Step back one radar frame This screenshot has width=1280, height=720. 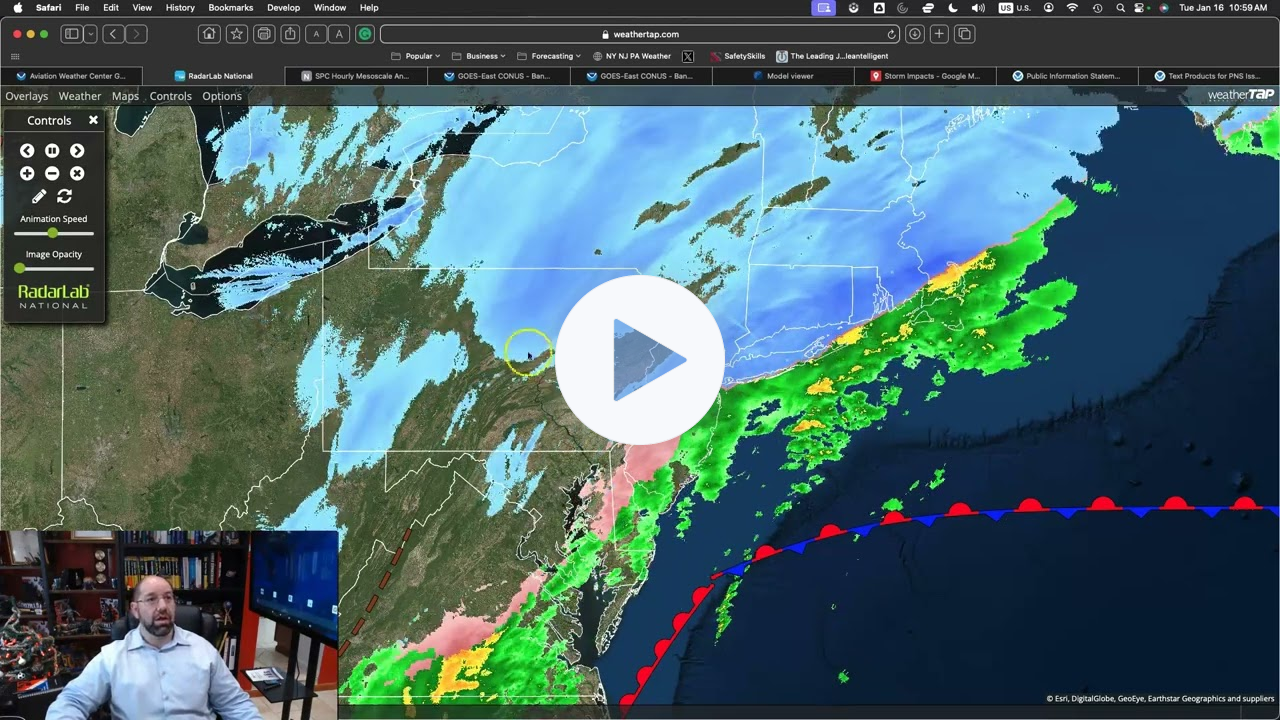coord(27,151)
